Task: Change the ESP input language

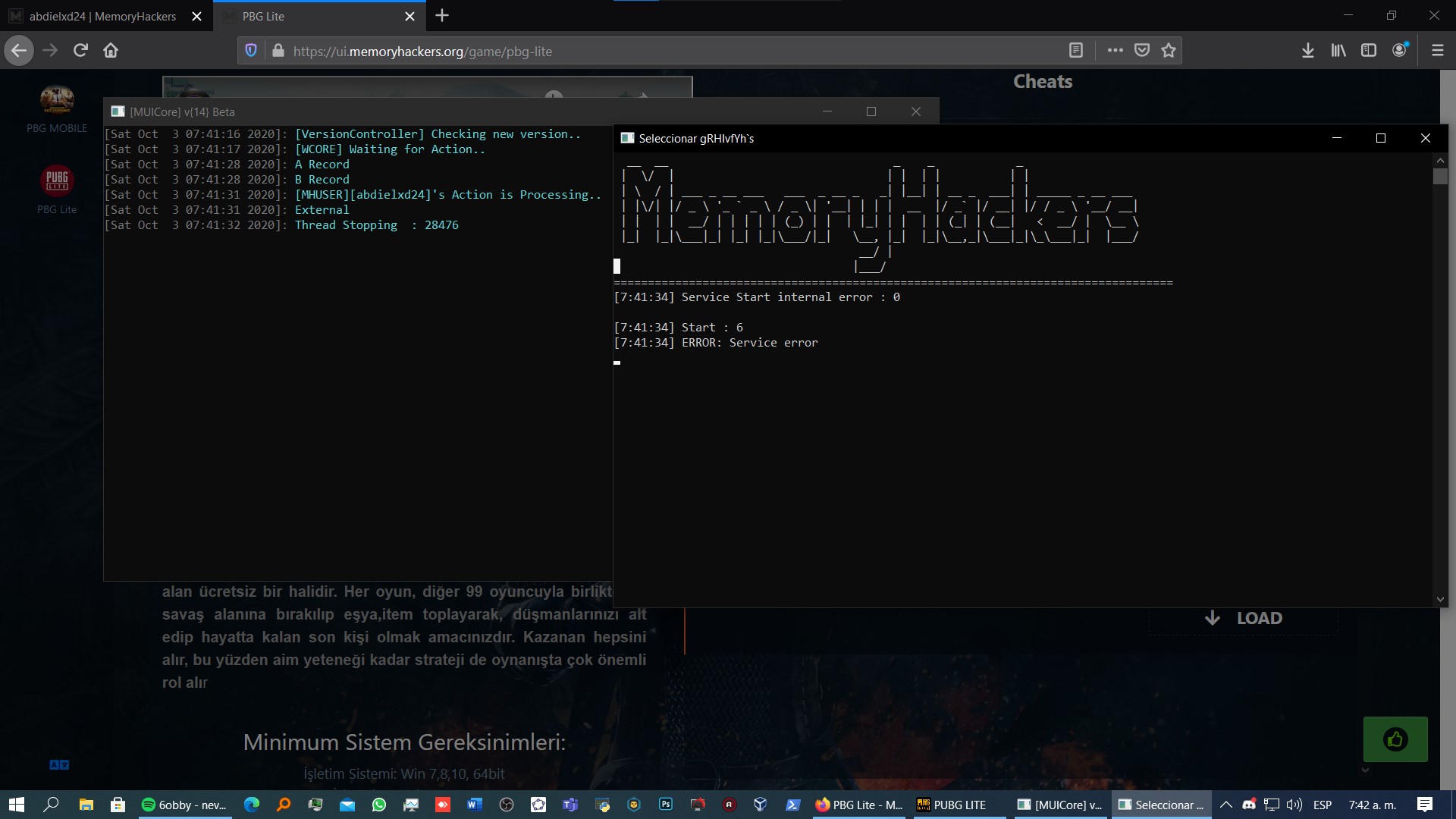Action: coord(1323,805)
